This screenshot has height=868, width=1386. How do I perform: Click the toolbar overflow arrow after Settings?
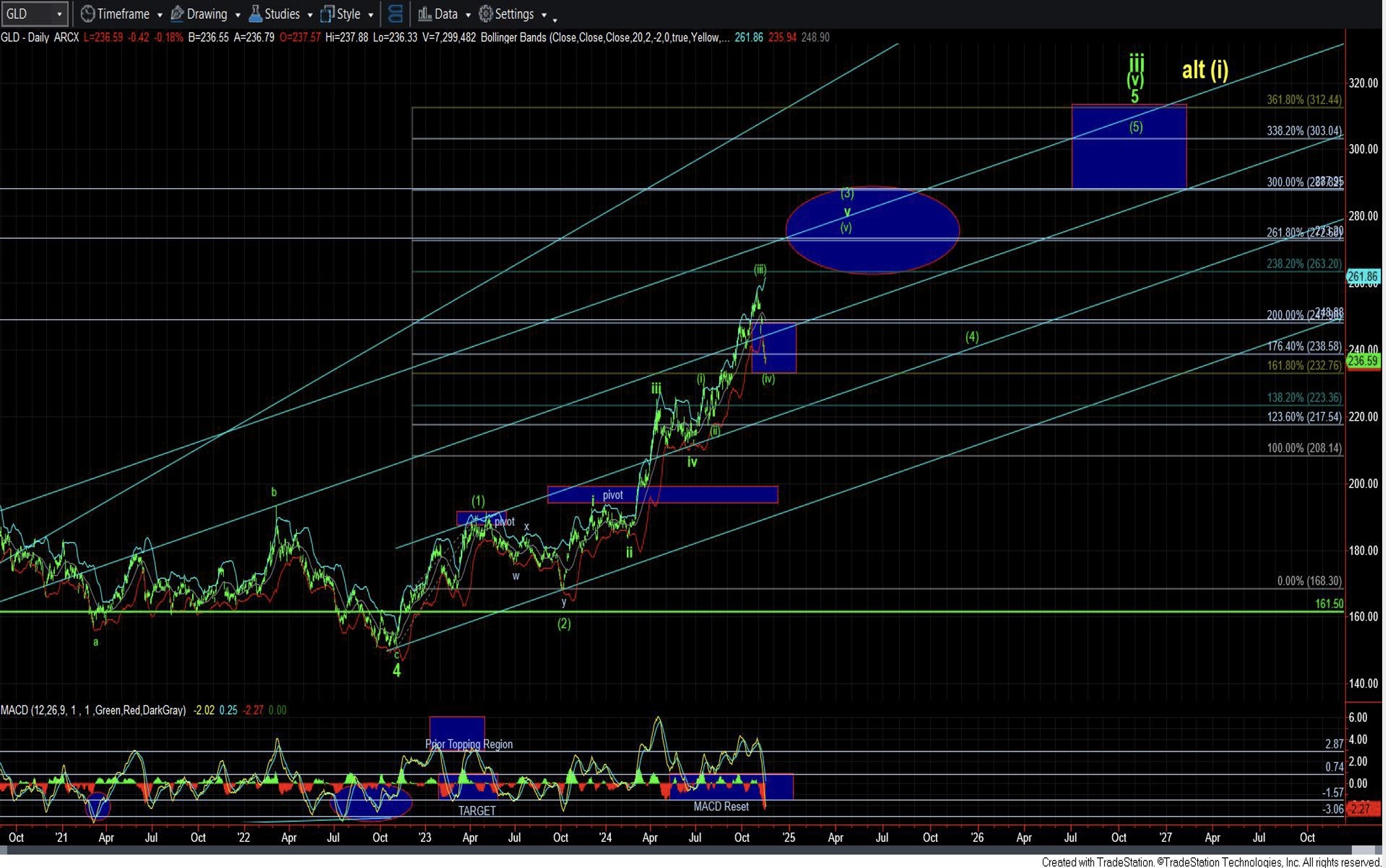555,19
